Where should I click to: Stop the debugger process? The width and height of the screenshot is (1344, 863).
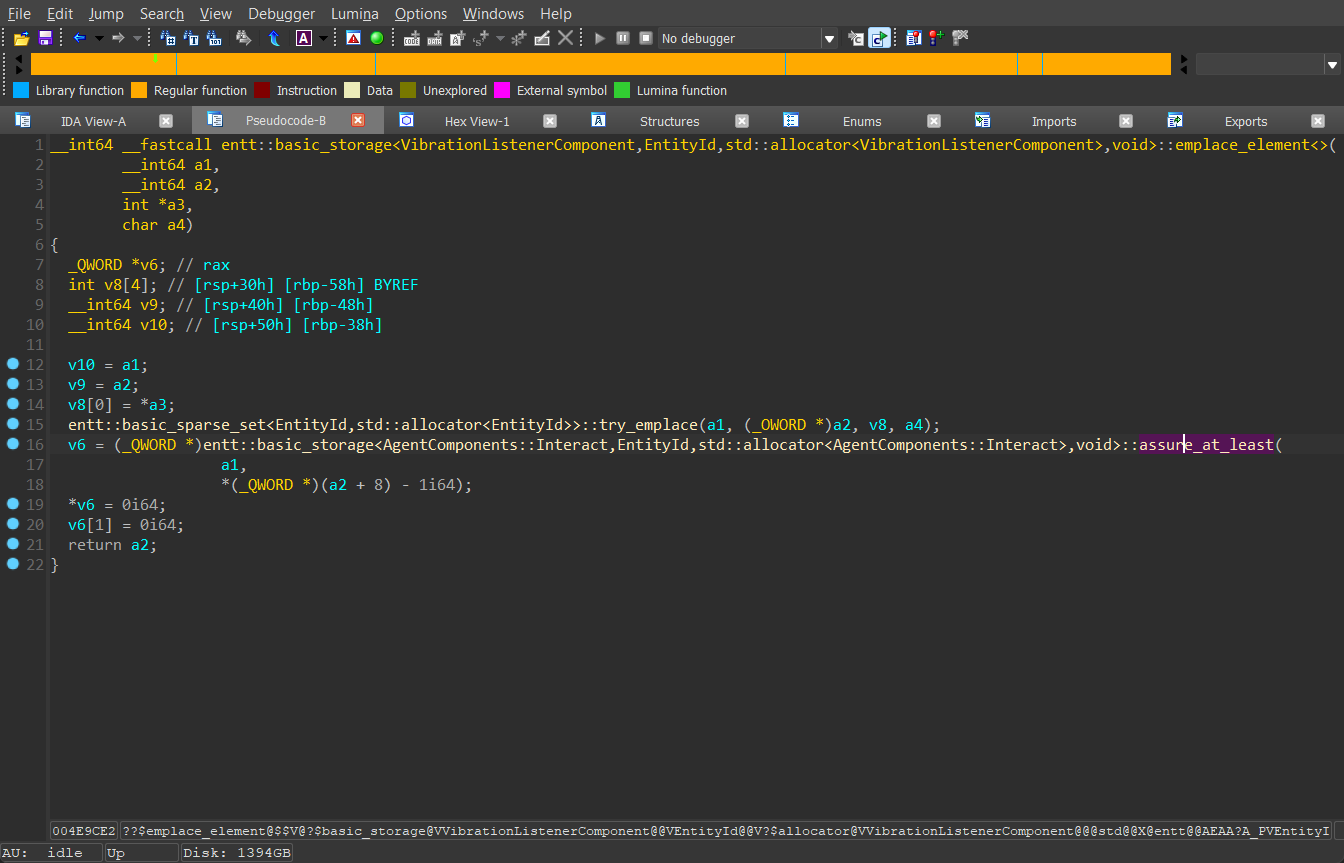click(x=646, y=38)
